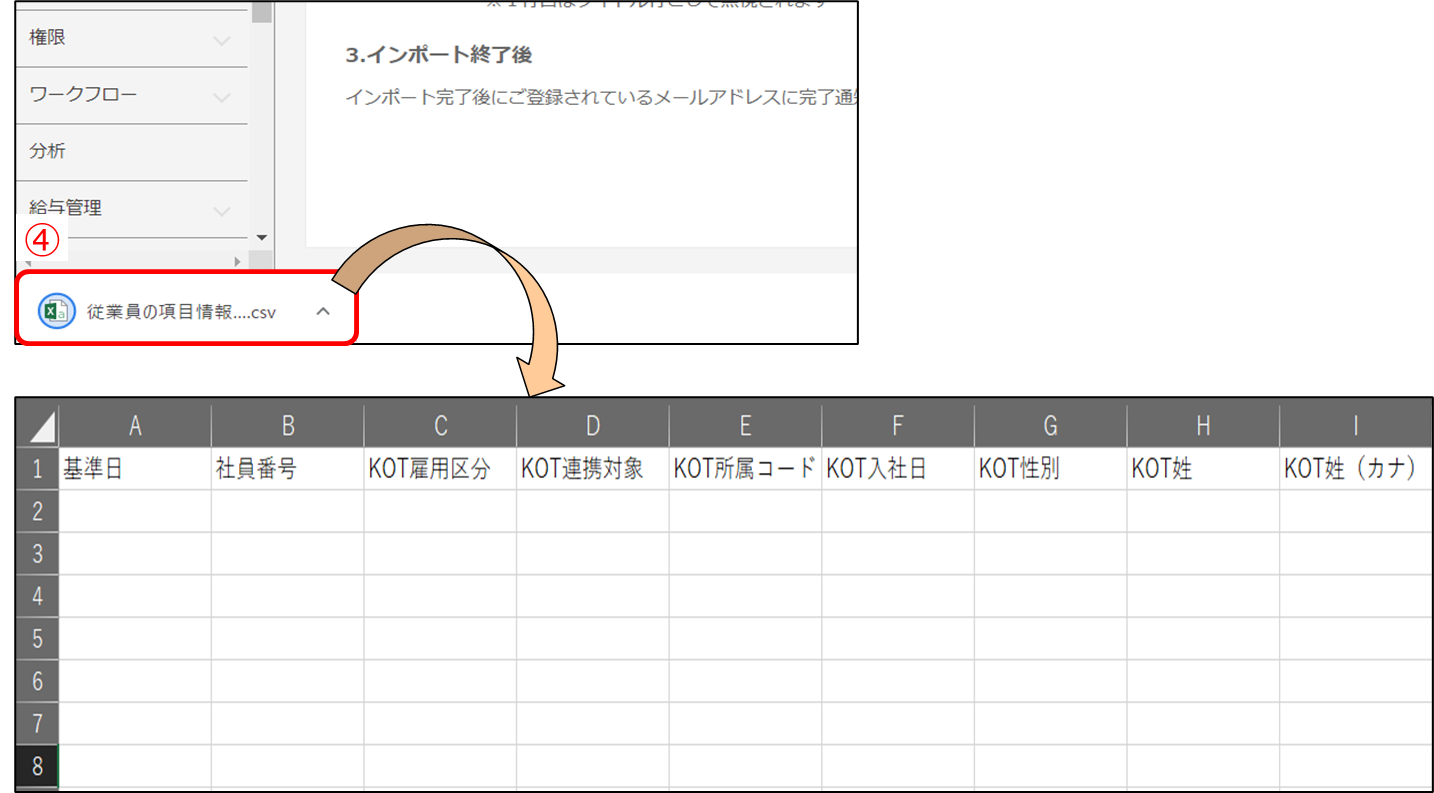This screenshot has height=793, width=1434.
Task: Click the 基準日 cell
Action: point(135,469)
